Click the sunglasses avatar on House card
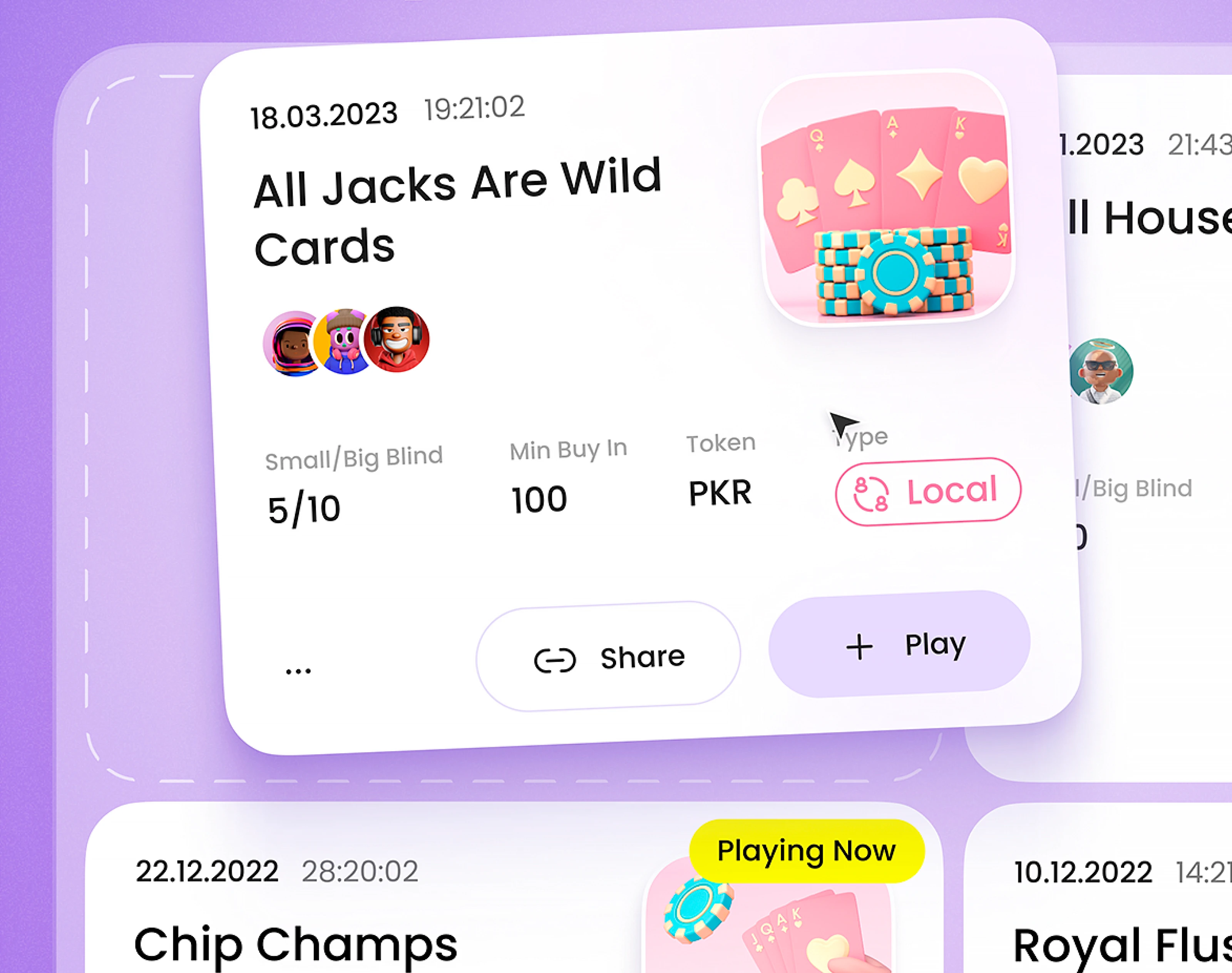This screenshot has width=1232, height=973. click(x=1101, y=371)
